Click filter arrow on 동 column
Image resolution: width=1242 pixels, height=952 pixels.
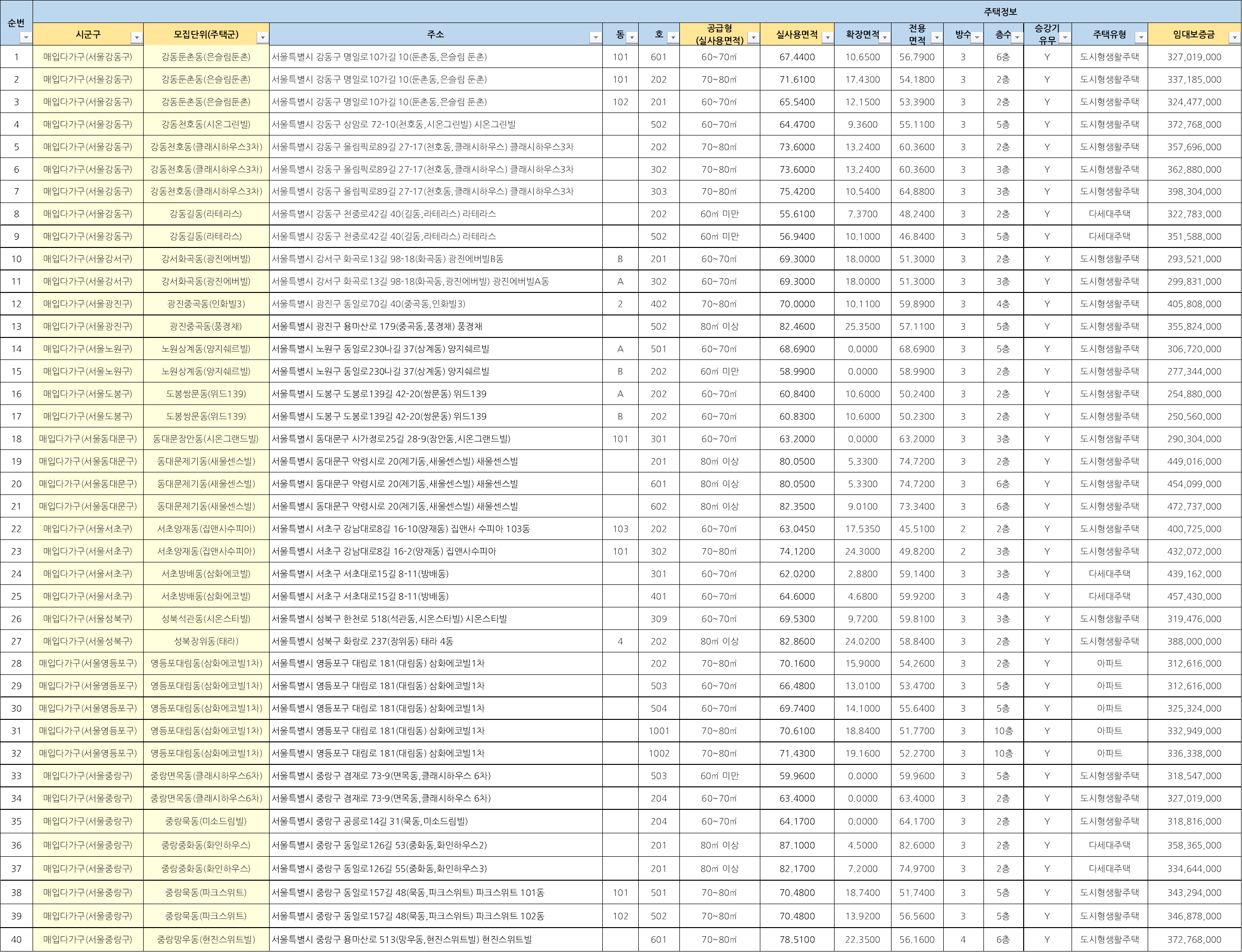tap(632, 38)
